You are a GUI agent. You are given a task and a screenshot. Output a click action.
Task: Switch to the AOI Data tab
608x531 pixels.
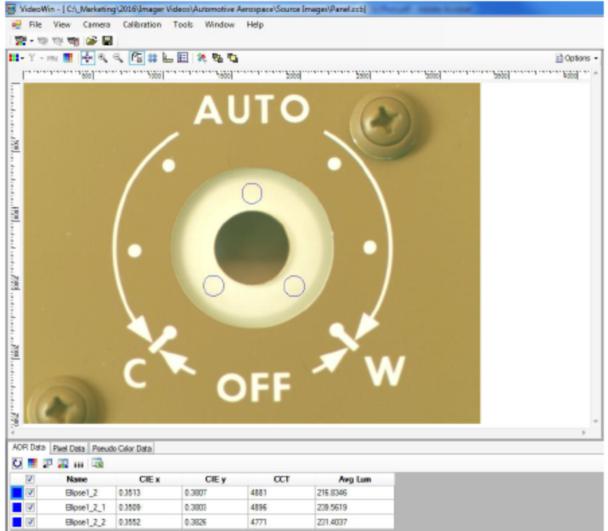click(28, 447)
